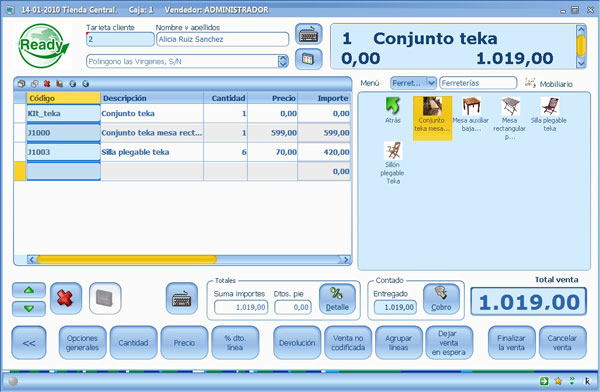Click the % dto. línea button
Viewport: 600px width, 392px height.
[235, 343]
